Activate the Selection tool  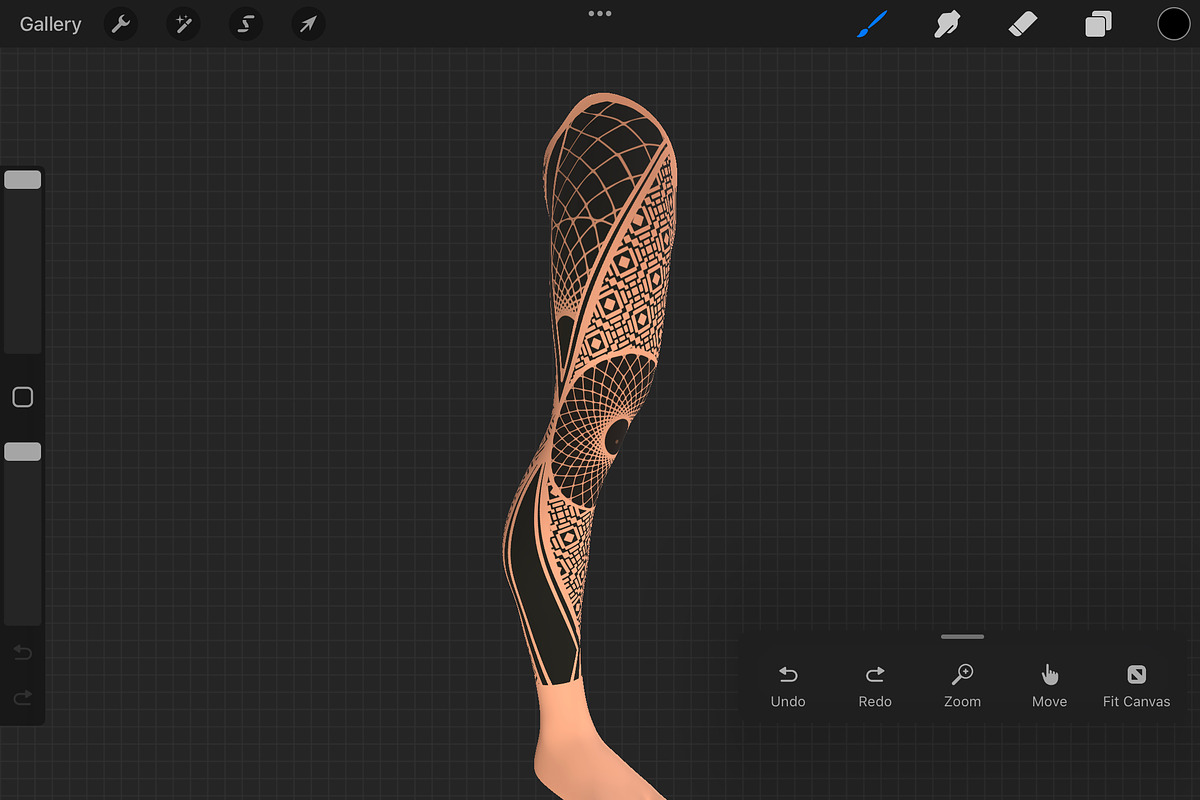245,23
